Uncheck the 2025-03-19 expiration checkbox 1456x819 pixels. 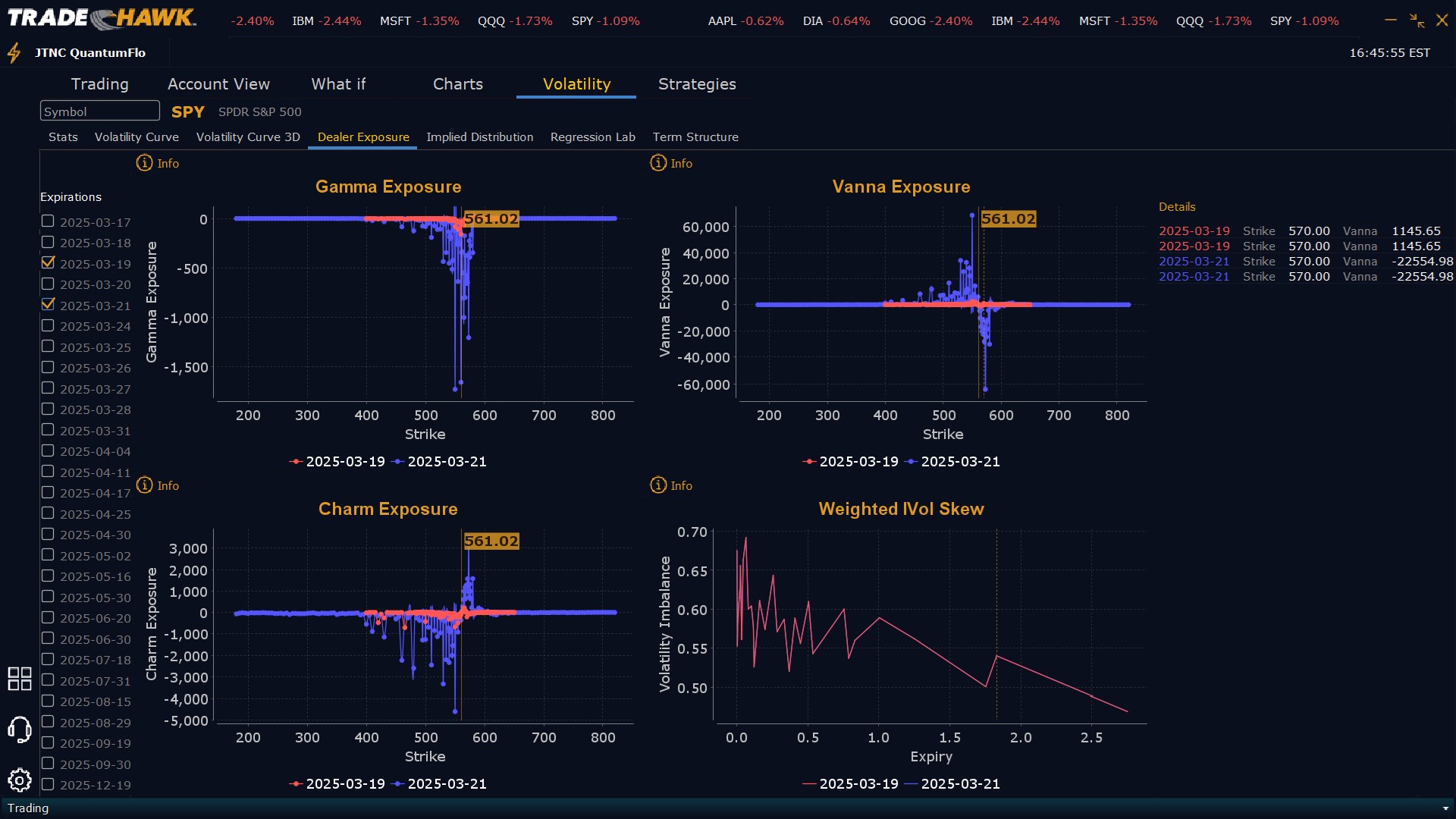coord(48,263)
